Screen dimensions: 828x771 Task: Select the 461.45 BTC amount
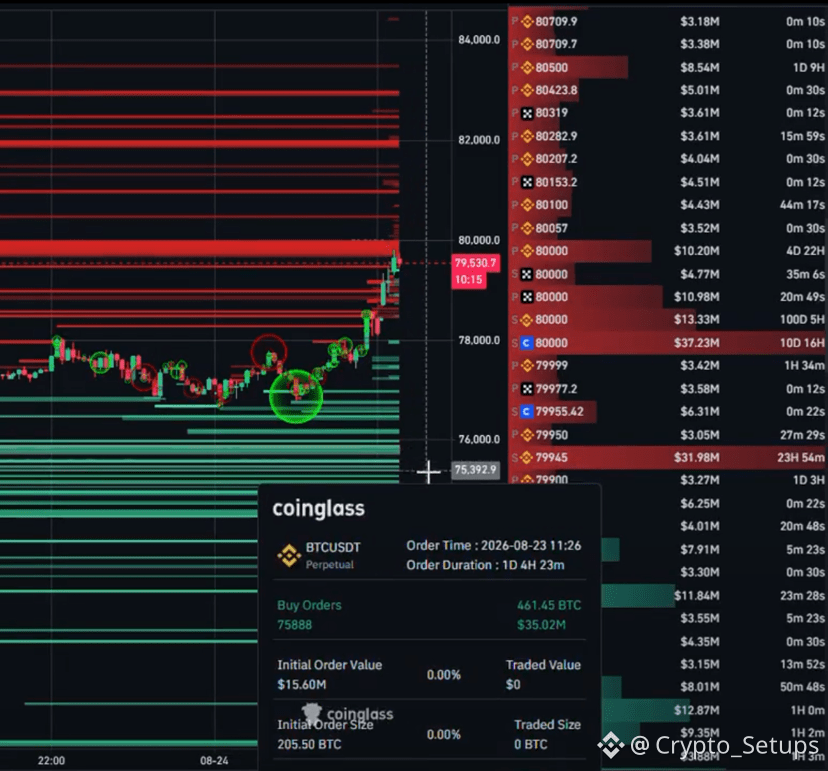[x=549, y=605]
